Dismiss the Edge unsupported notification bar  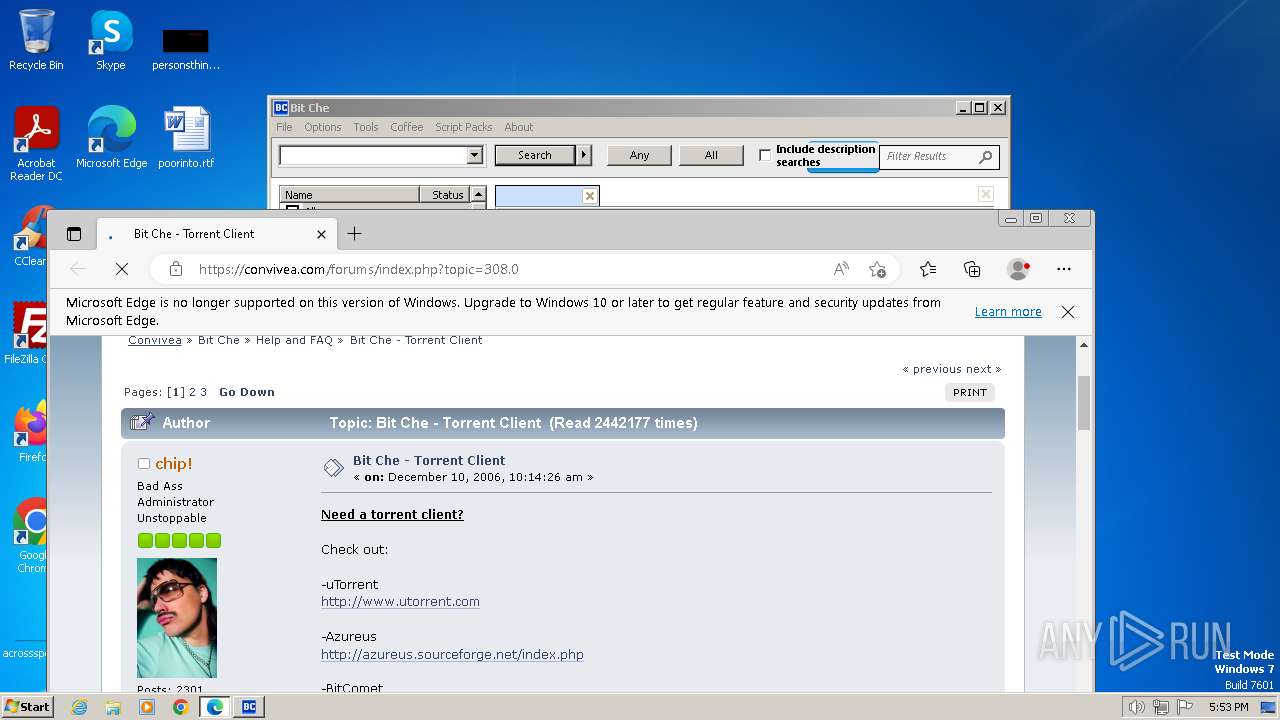1068,312
